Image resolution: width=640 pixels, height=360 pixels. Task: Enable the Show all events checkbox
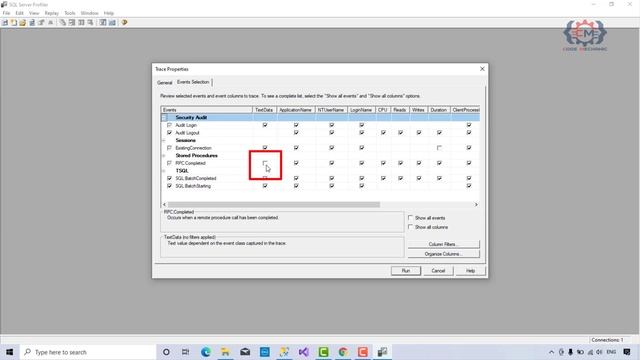(x=411, y=218)
